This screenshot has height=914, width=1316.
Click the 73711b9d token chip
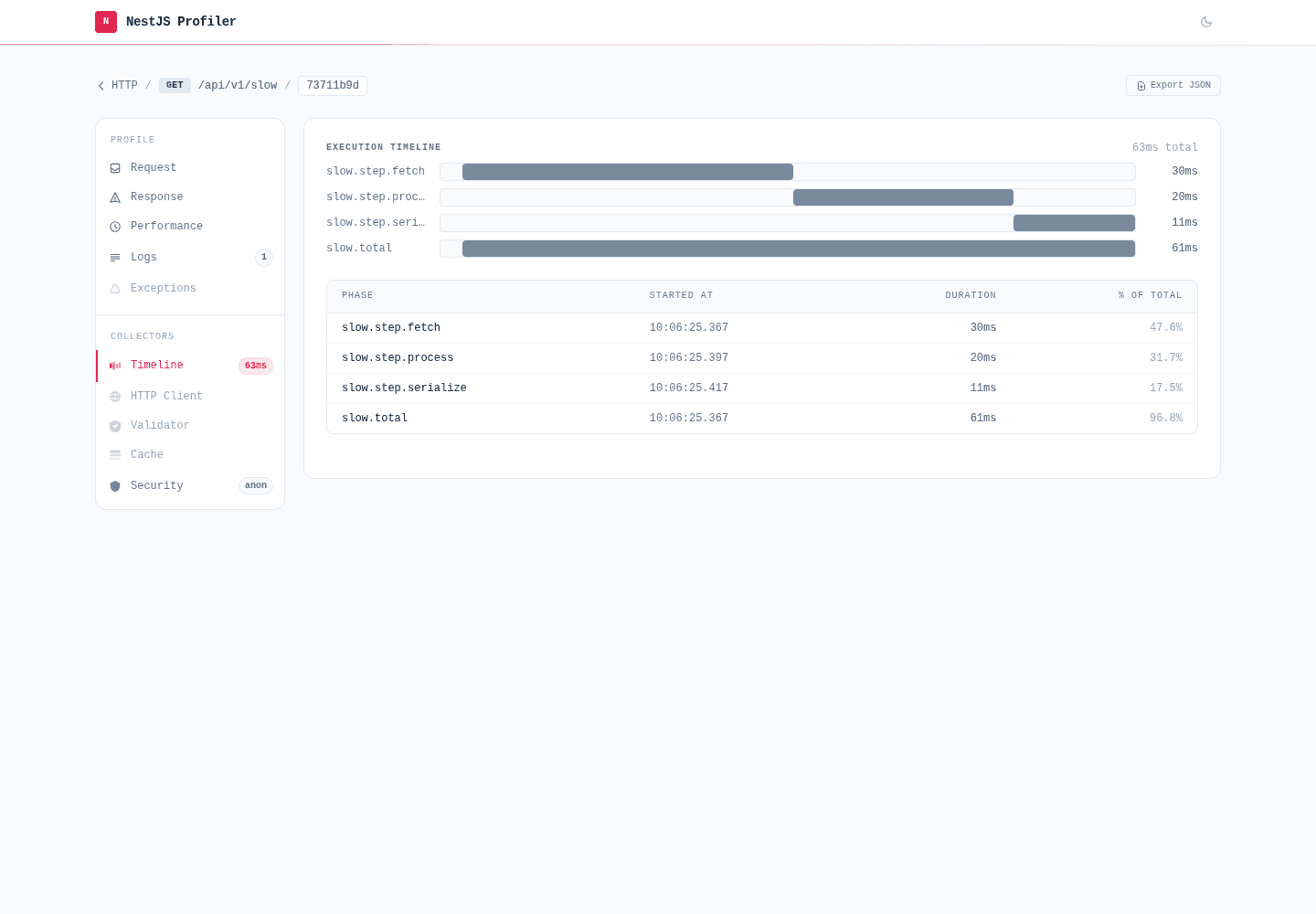[333, 85]
